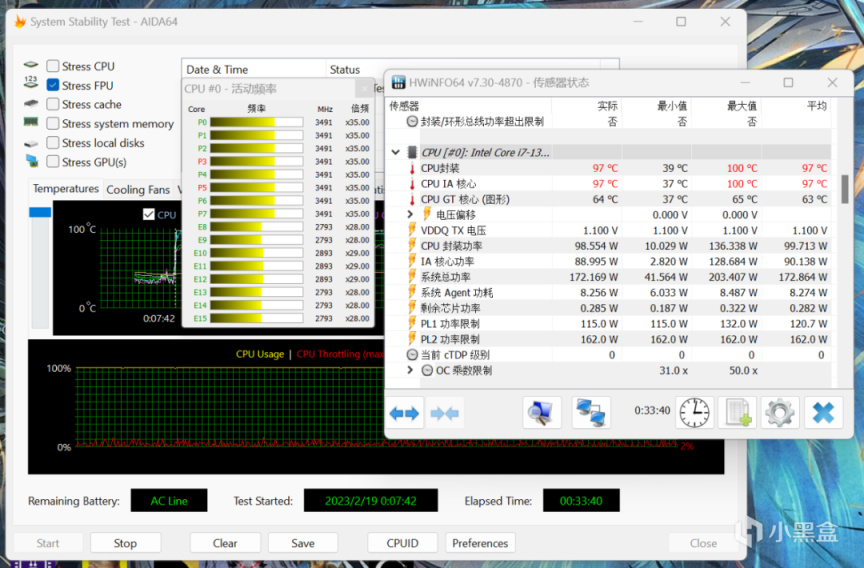The height and width of the screenshot is (568, 864).
Task: Click the 系统总功率 lightning icon
Action: pos(412,277)
